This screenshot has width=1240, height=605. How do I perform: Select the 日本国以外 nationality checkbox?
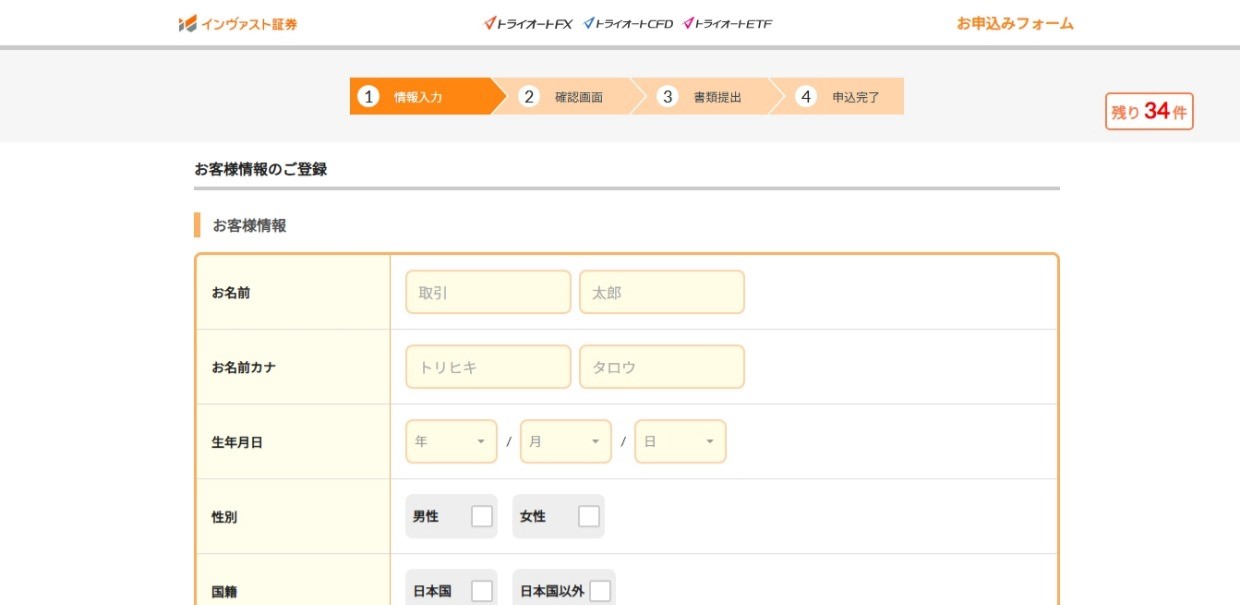tap(600, 591)
